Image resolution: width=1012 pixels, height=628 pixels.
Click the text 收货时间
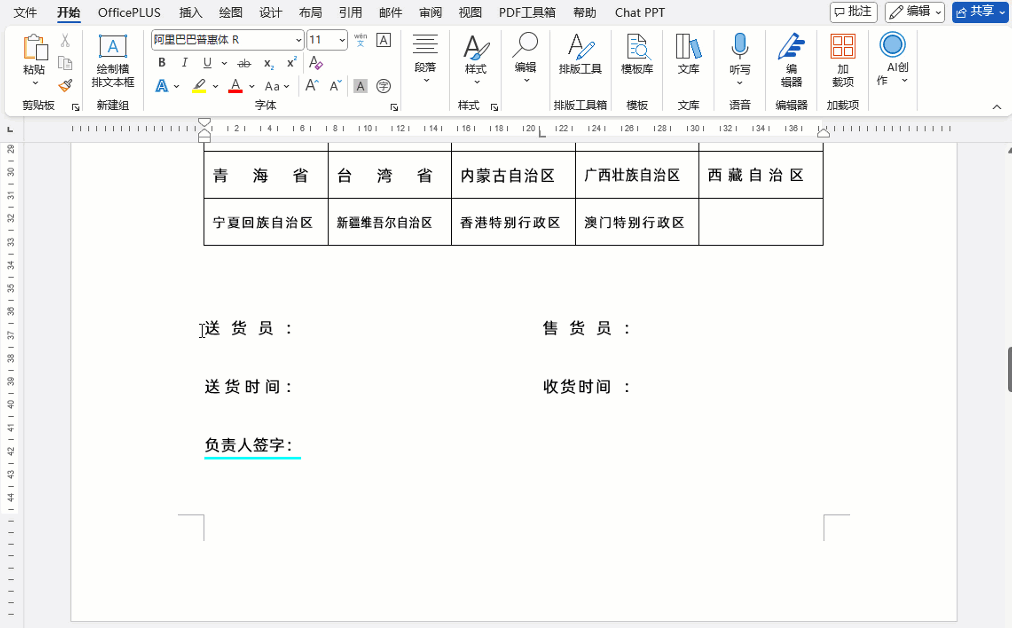click(x=577, y=387)
